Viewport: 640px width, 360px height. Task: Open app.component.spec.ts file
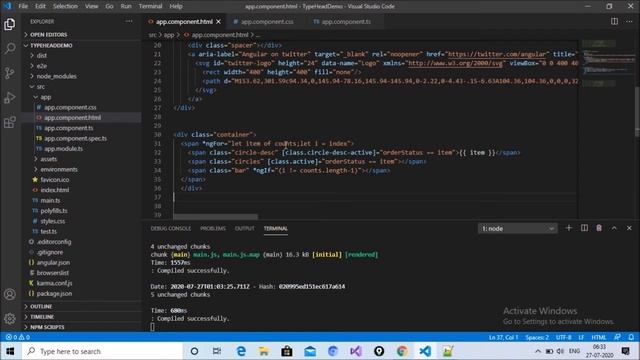click(82, 138)
